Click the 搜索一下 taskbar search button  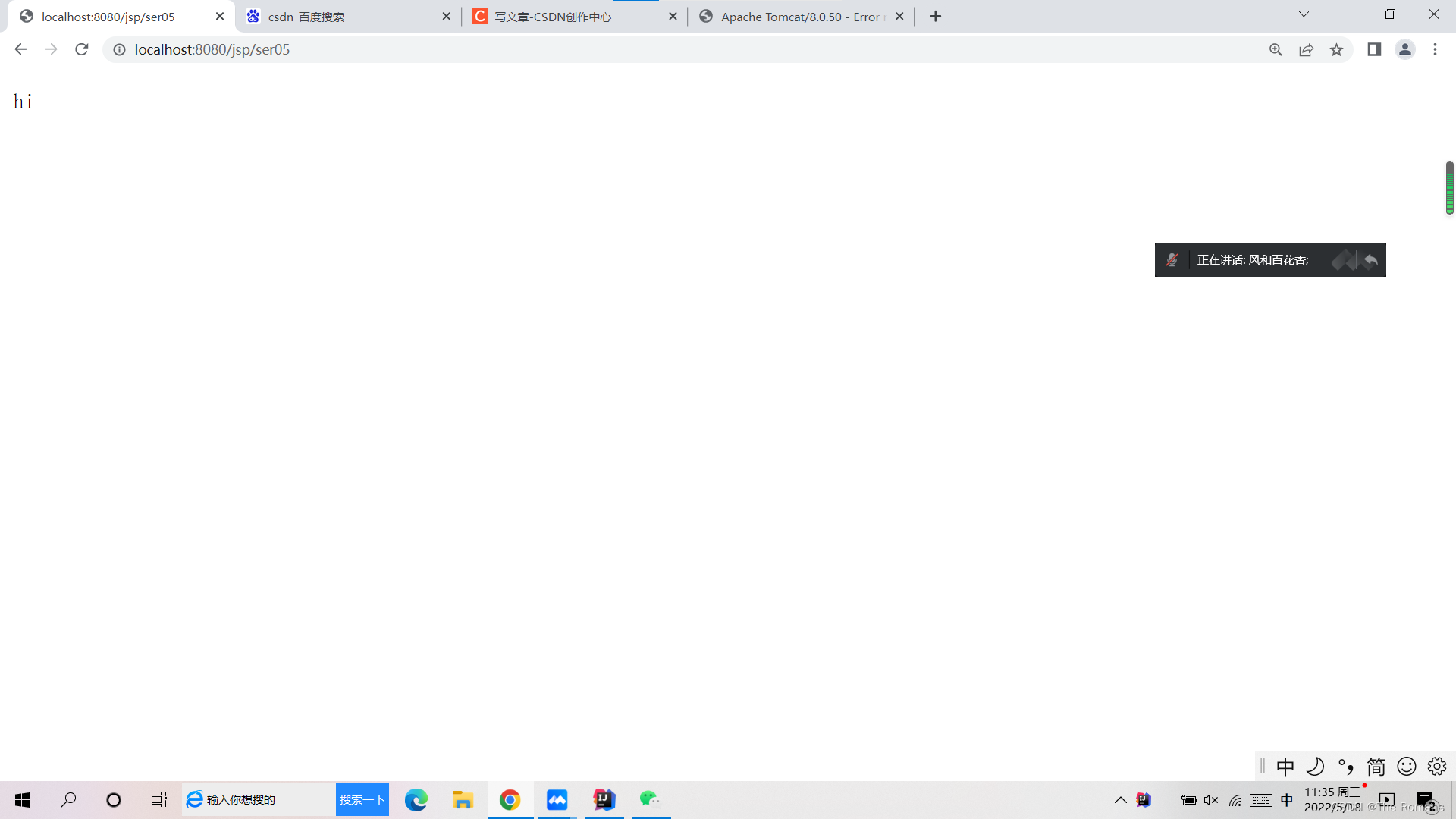click(x=362, y=799)
